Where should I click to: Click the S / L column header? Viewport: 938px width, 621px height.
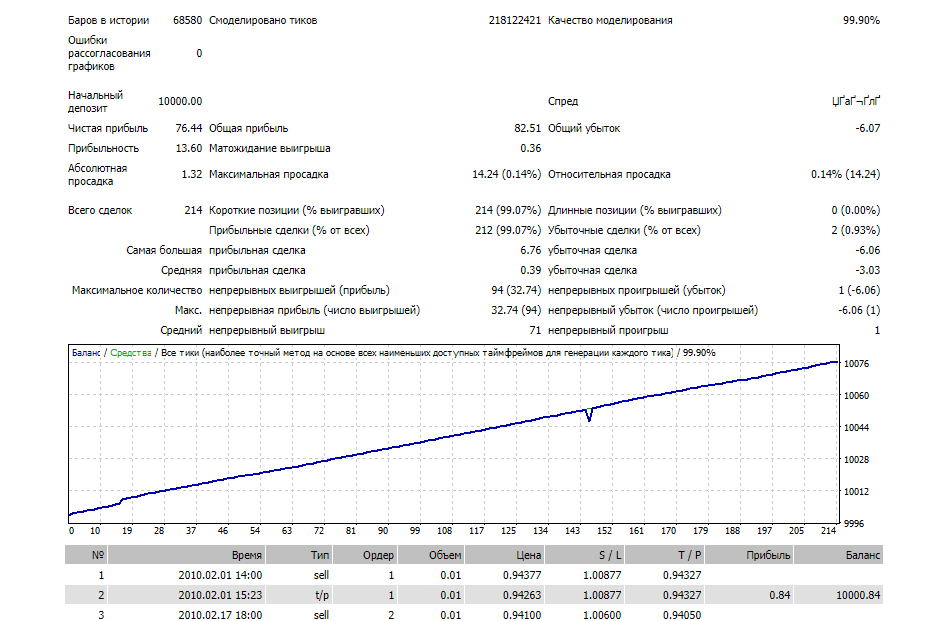point(584,555)
